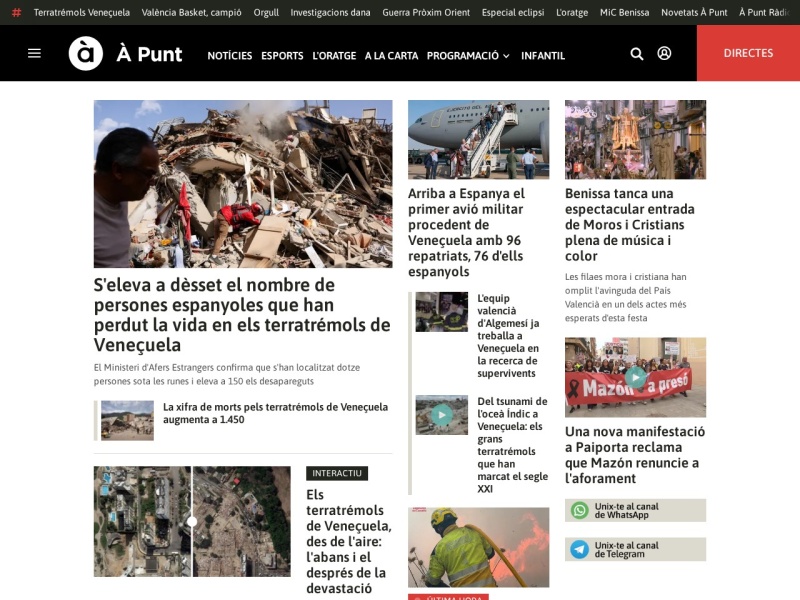Open headline about dèsset persones espanyoles
The width and height of the screenshot is (800, 600).
242,314
